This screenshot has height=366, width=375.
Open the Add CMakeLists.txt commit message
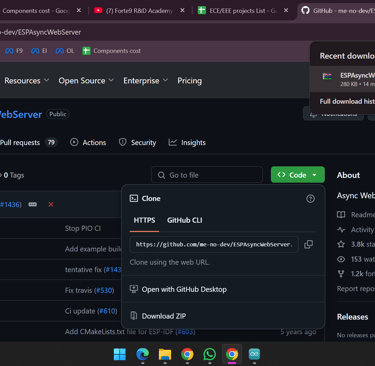click(x=120, y=332)
